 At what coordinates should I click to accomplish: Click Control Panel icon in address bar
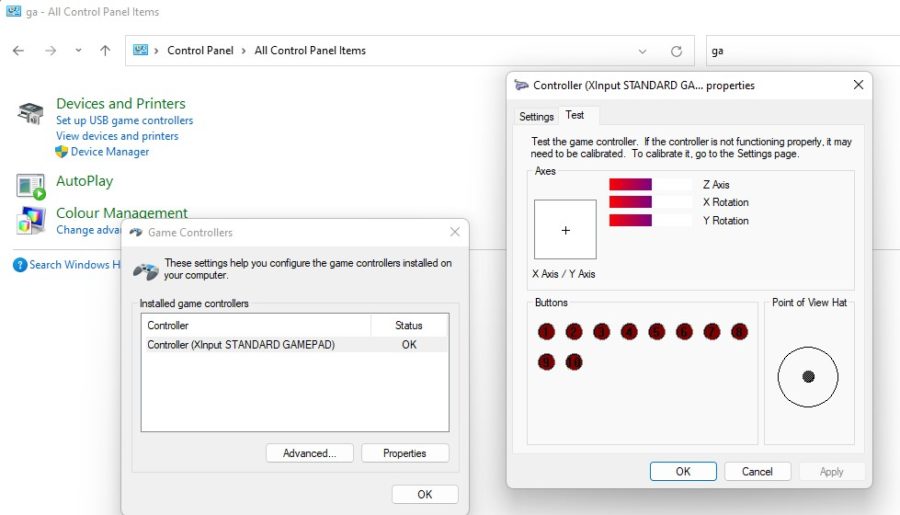141,50
